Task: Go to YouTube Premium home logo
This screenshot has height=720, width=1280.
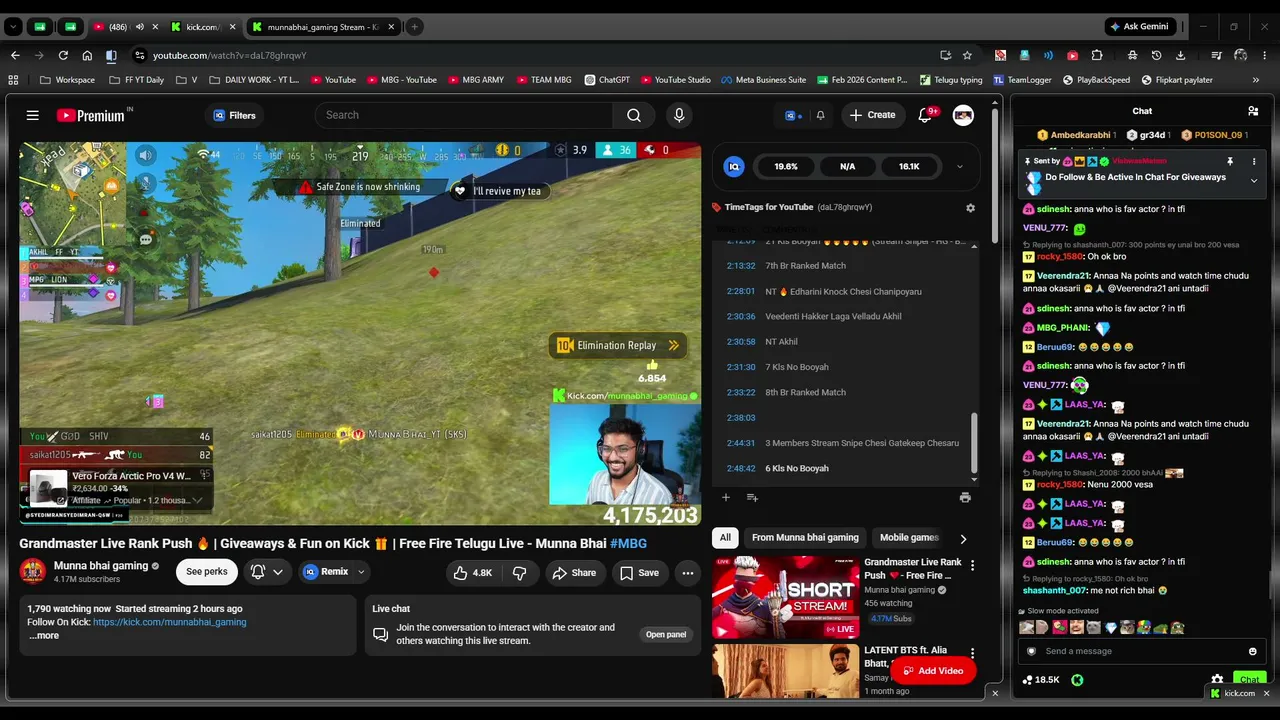Action: [91, 115]
